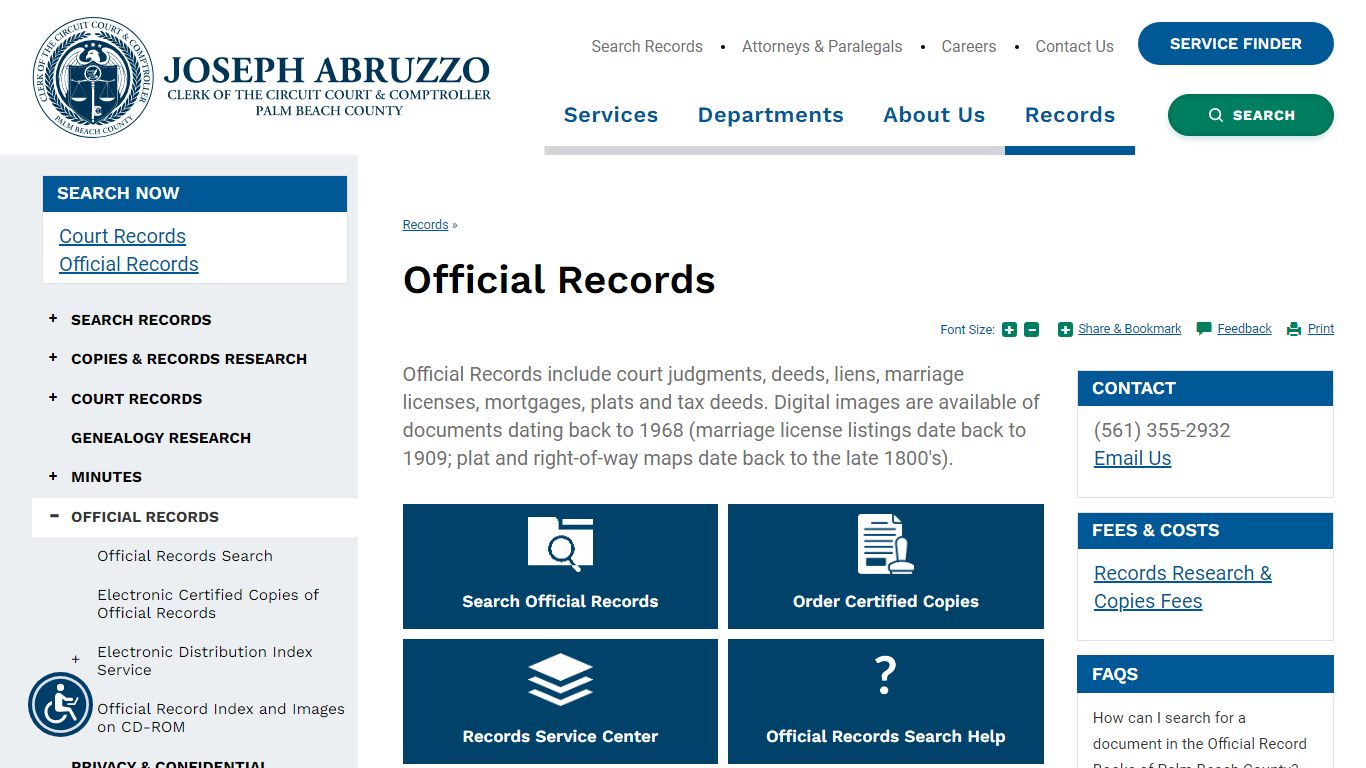The width and height of the screenshot is (1366, 768).
Task: Click the folder search icon tile
Action: point(560,544)
